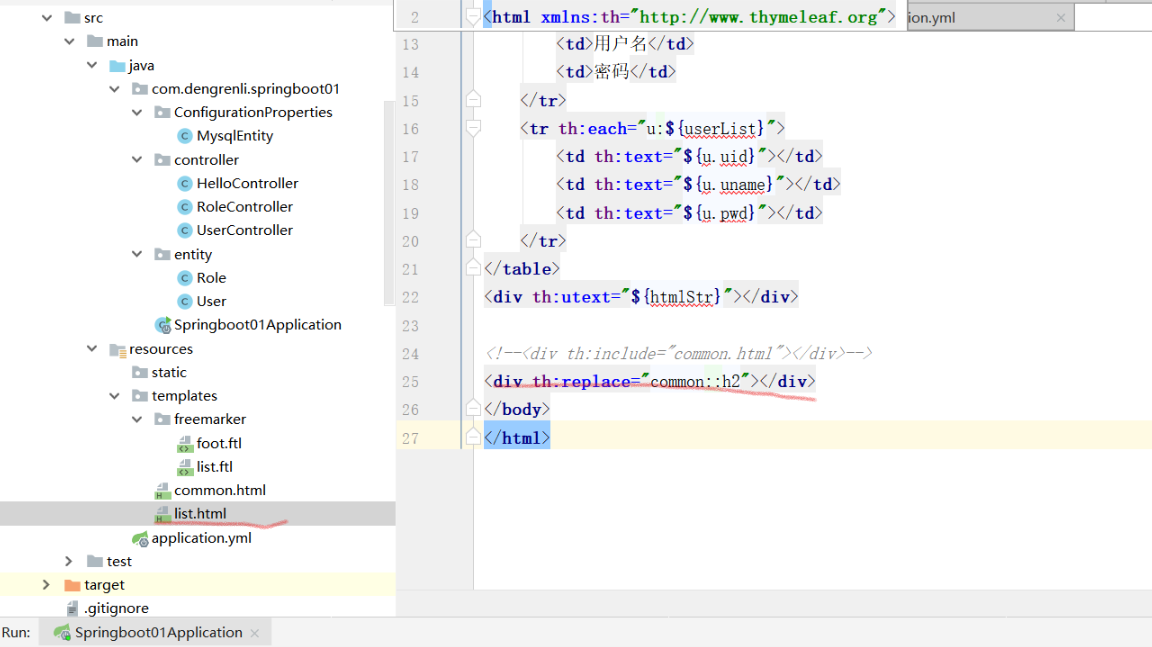Click the static folder icon
The image size is (1152, 647).
(140, 372)
